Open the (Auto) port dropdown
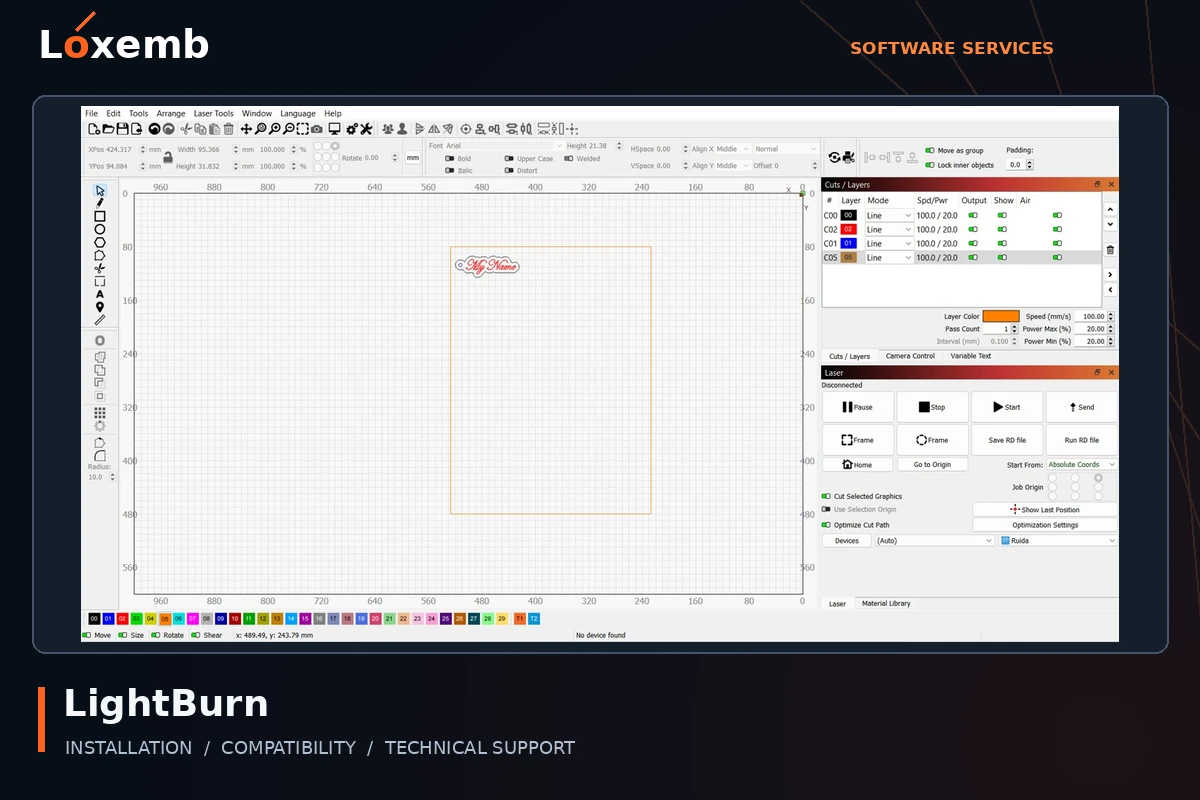This screenshot has height=800, width=1200. [935, 541]
